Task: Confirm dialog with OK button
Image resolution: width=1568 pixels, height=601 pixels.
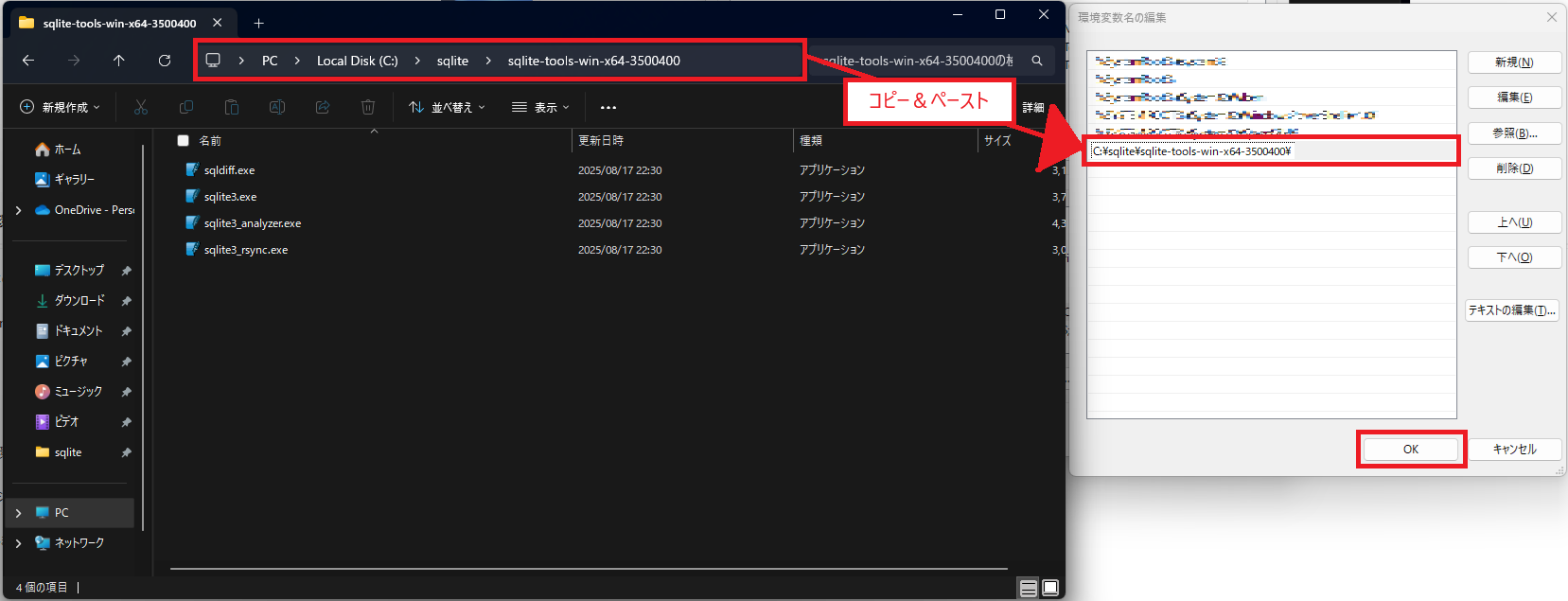Action: coord(1411,450)
